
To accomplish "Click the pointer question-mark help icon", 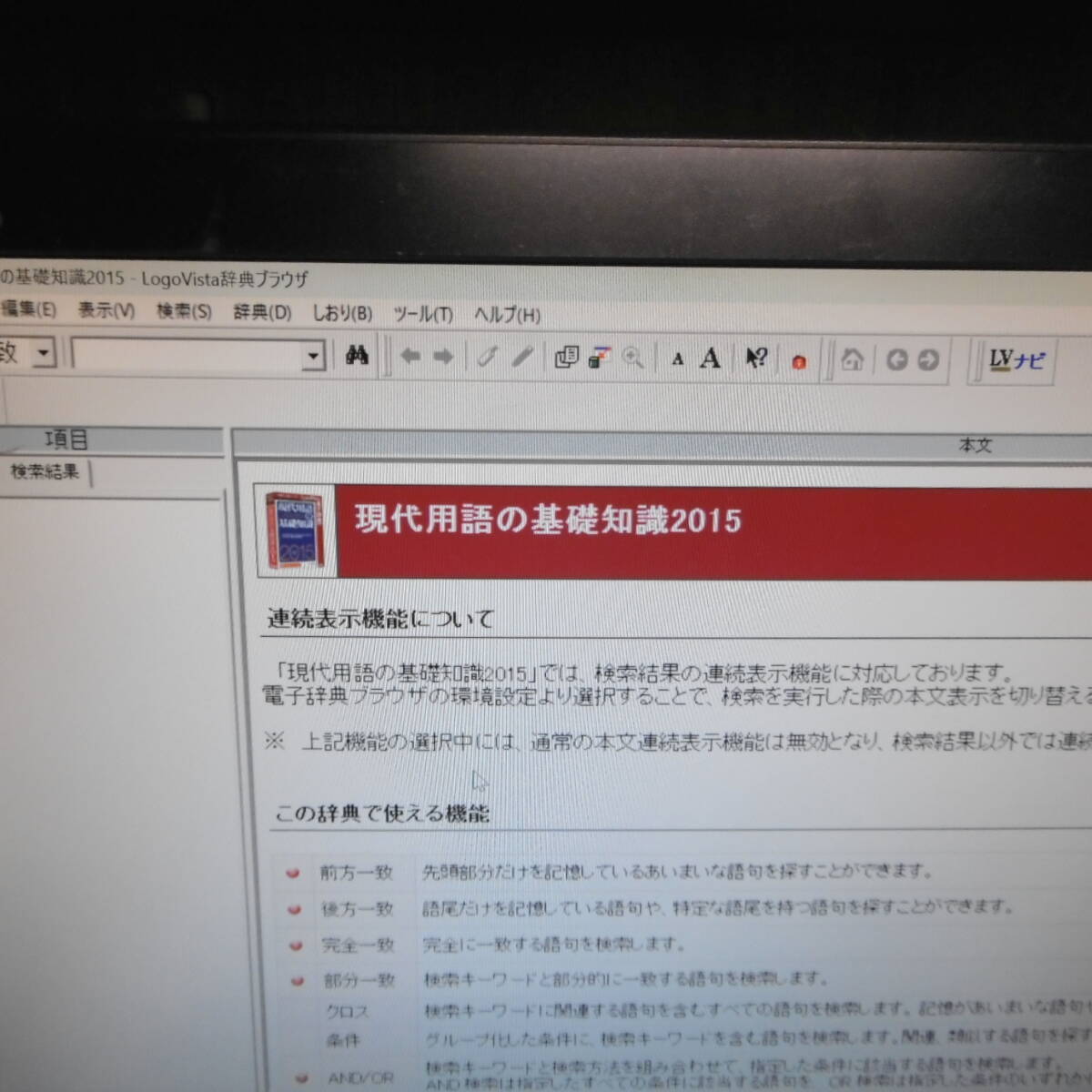I will coord(755,358).
